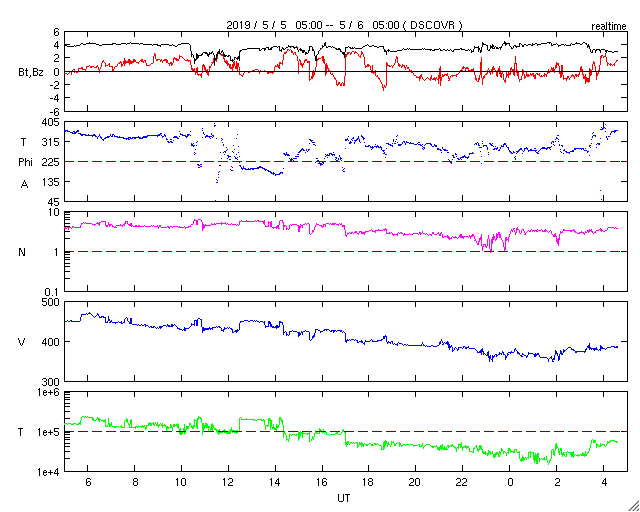This screenshot has height=512, width=640.
Task: Click the "18" hour label on the UT axis
Action: [x=369, y=482]
